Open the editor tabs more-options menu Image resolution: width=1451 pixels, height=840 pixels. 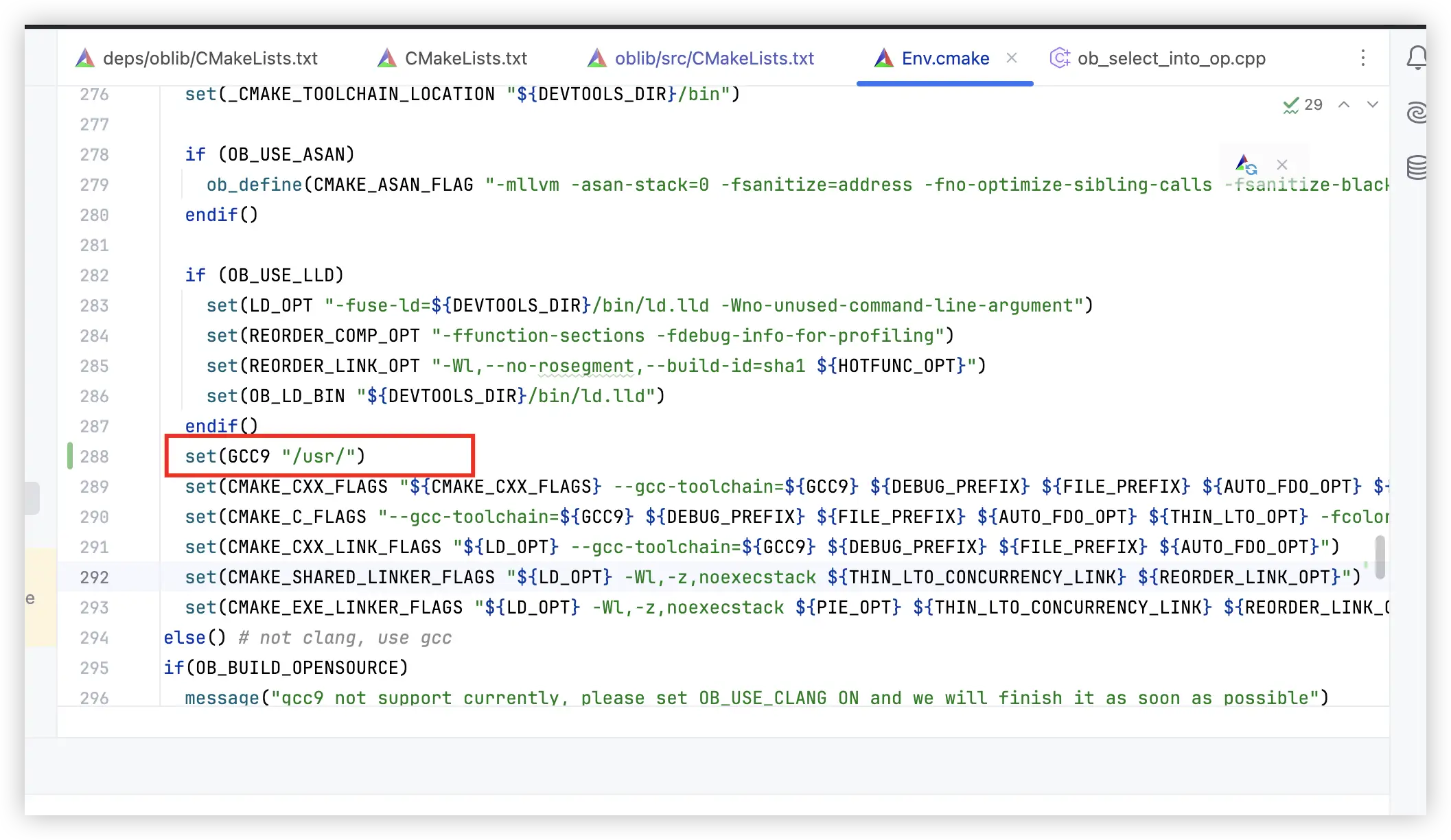point(1363,58)
